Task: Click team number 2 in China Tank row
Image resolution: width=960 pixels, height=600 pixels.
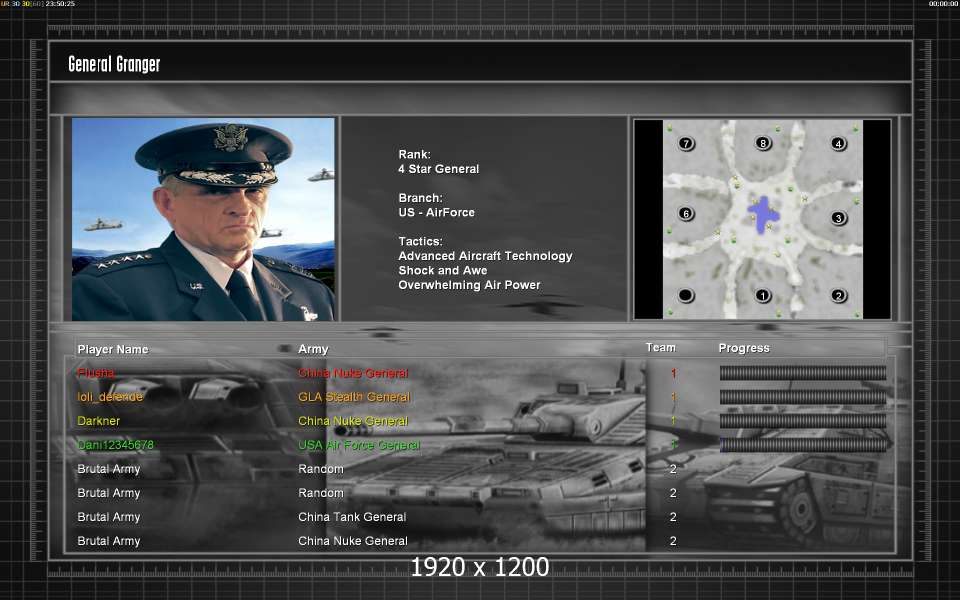Action: (673, 517)
